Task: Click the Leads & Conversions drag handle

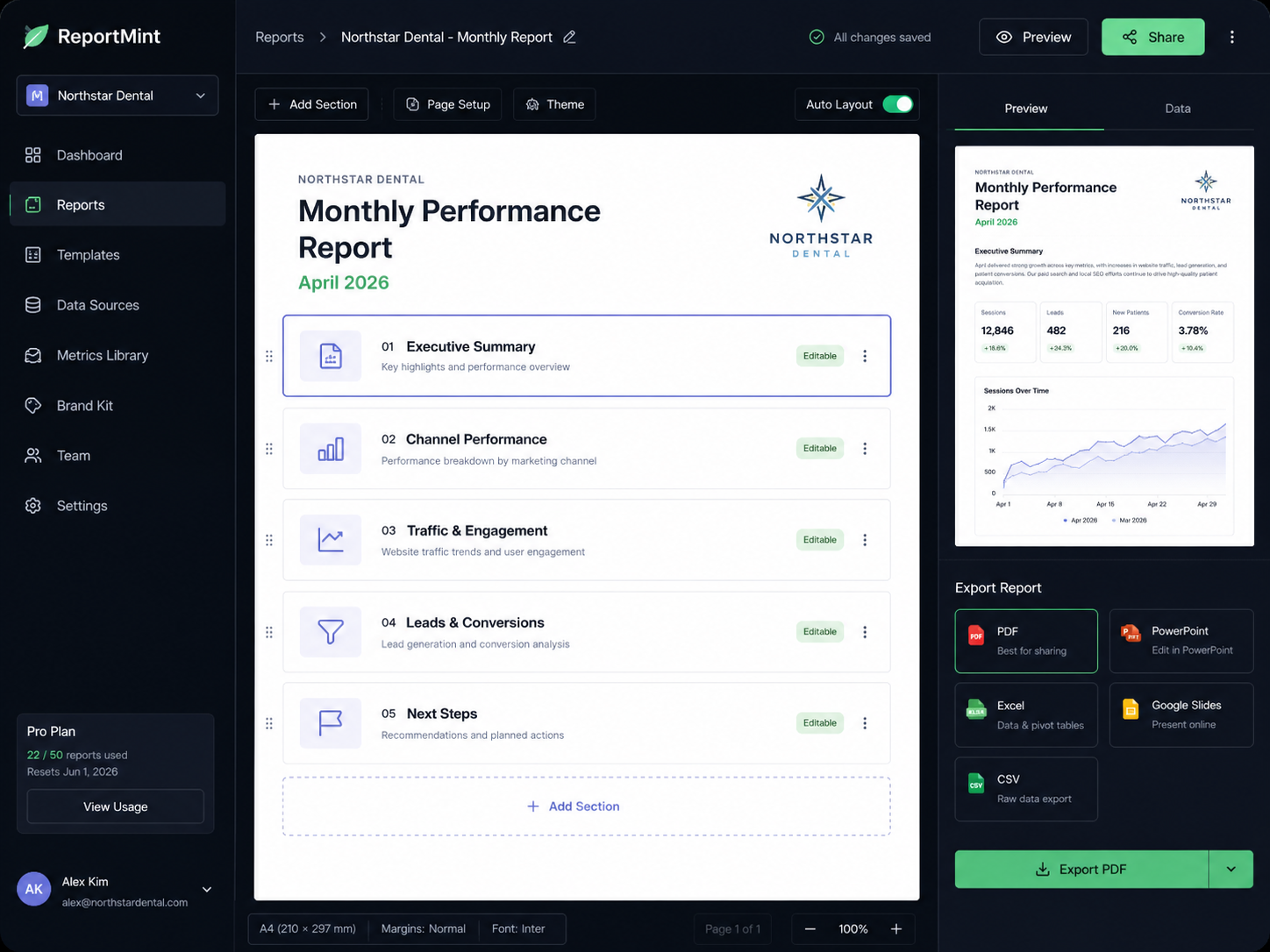Action: coord(269,632)
